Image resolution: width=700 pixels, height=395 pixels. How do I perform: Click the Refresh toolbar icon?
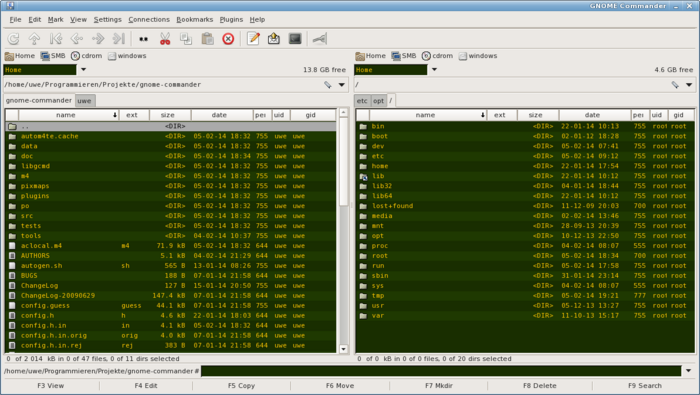[13, 39]
